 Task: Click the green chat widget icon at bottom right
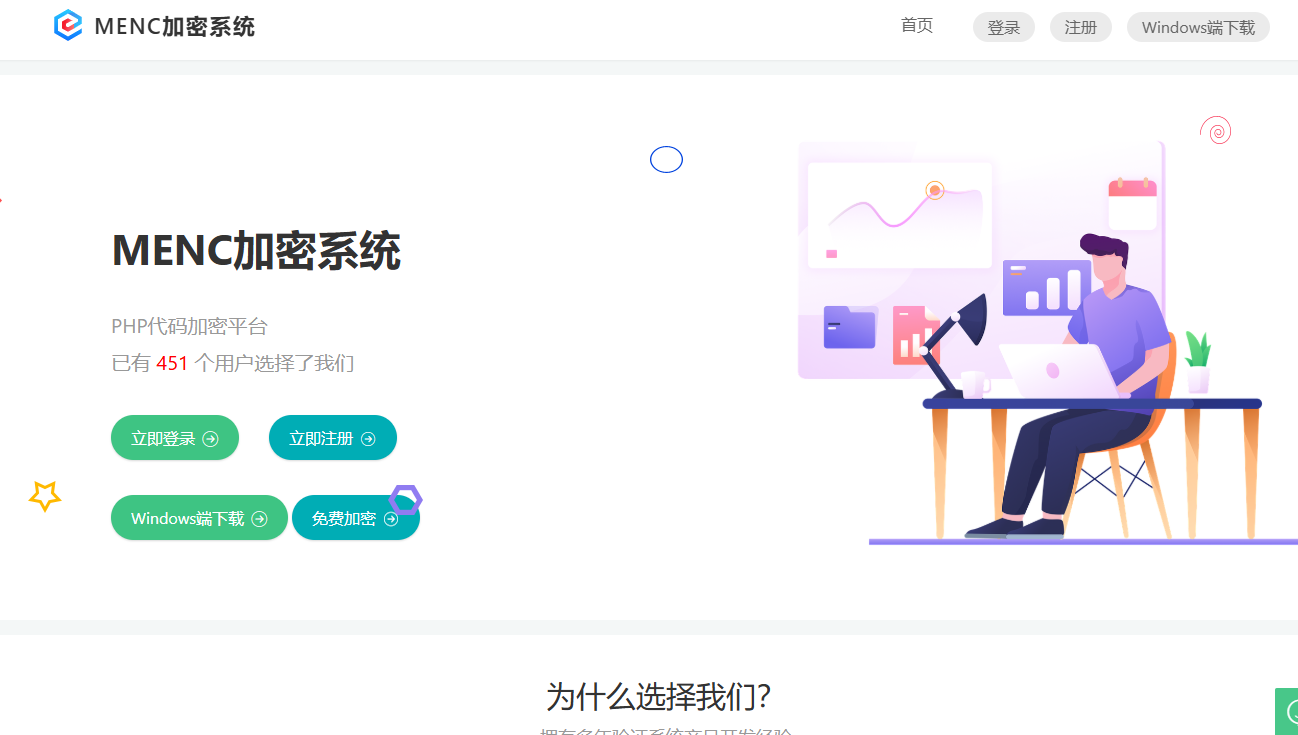tap(1288, 712)
